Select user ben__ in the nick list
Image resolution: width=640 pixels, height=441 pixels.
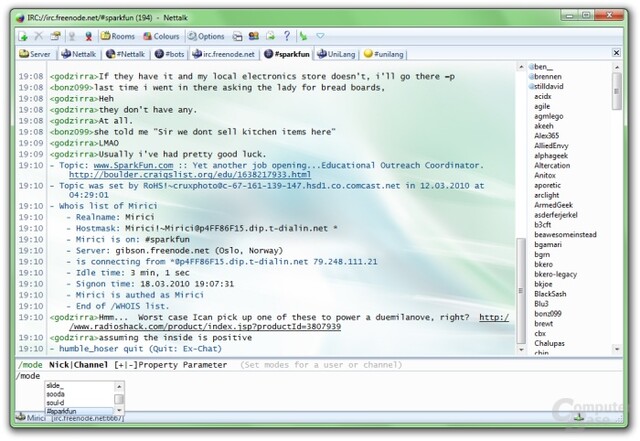(x=543, y=67)
